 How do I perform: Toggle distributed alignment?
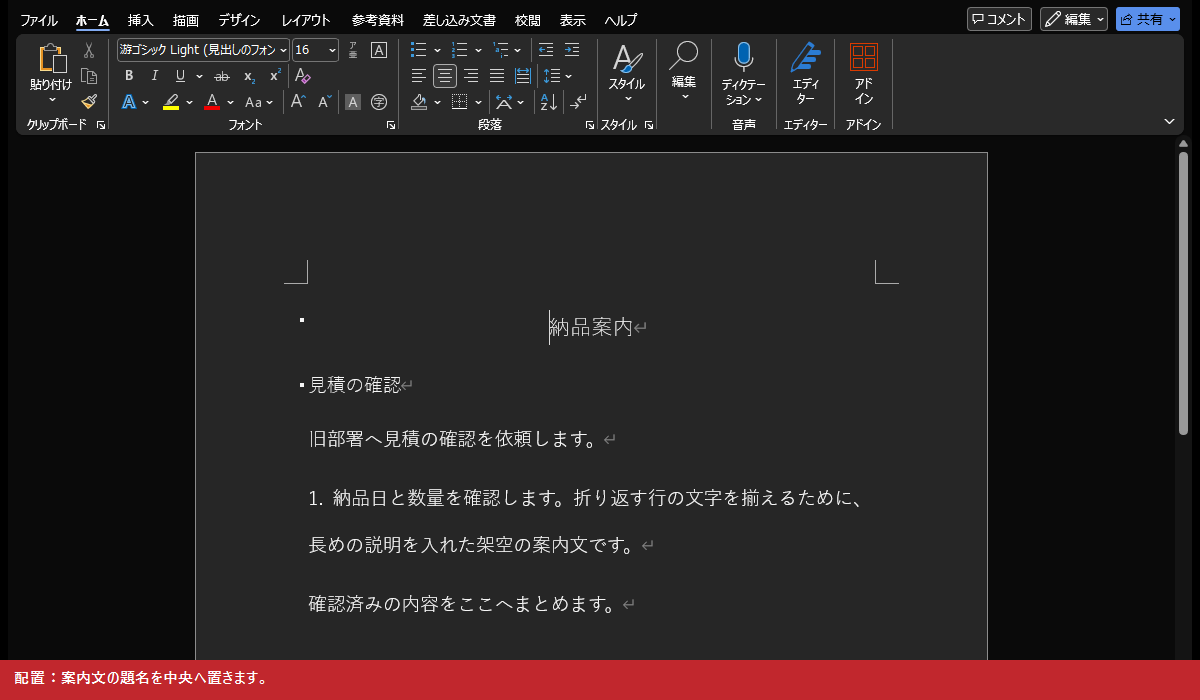(523, 76)
